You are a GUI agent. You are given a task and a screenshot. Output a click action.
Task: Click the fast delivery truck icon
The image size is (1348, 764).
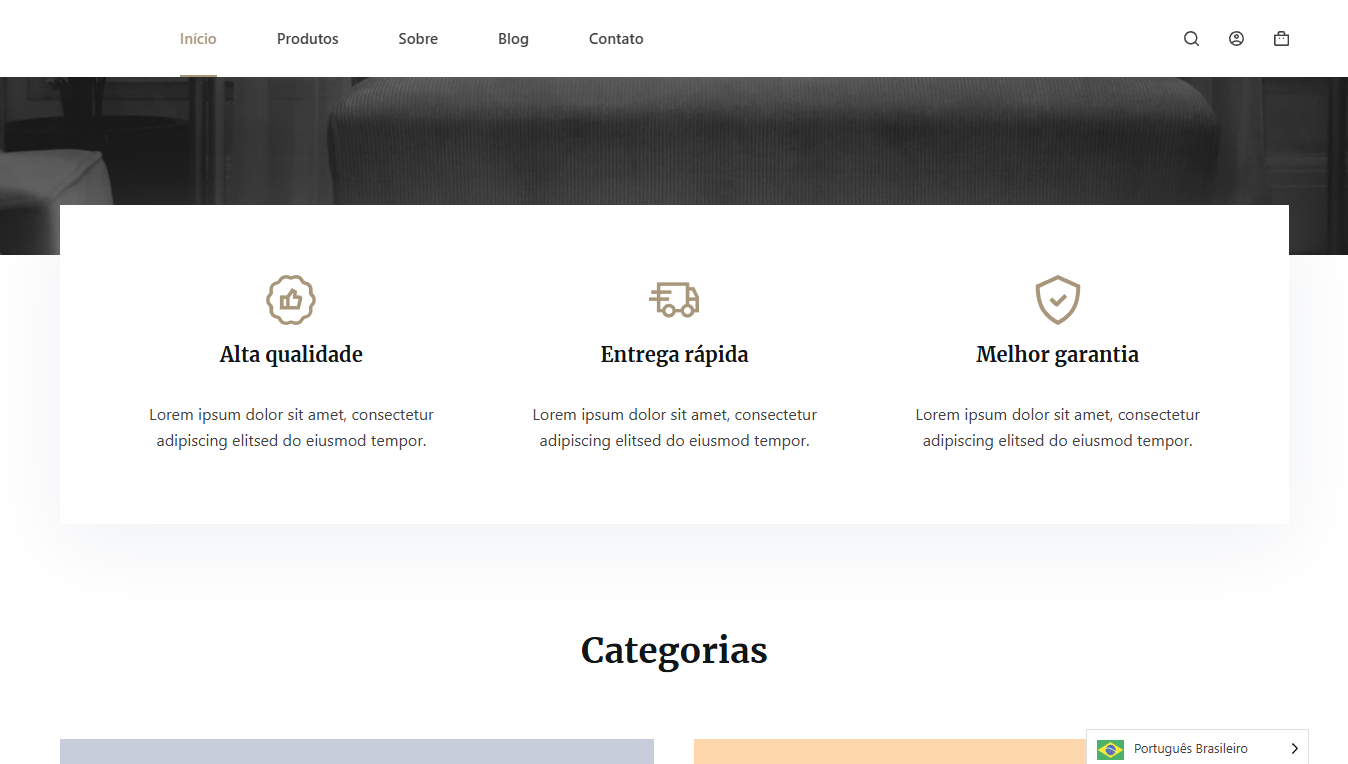coord(674,299)
